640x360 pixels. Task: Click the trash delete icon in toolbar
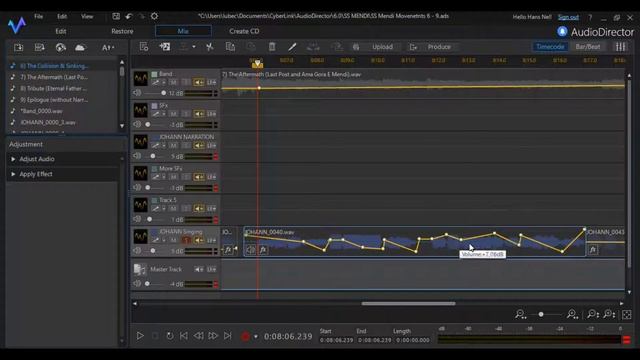[272, 47]
